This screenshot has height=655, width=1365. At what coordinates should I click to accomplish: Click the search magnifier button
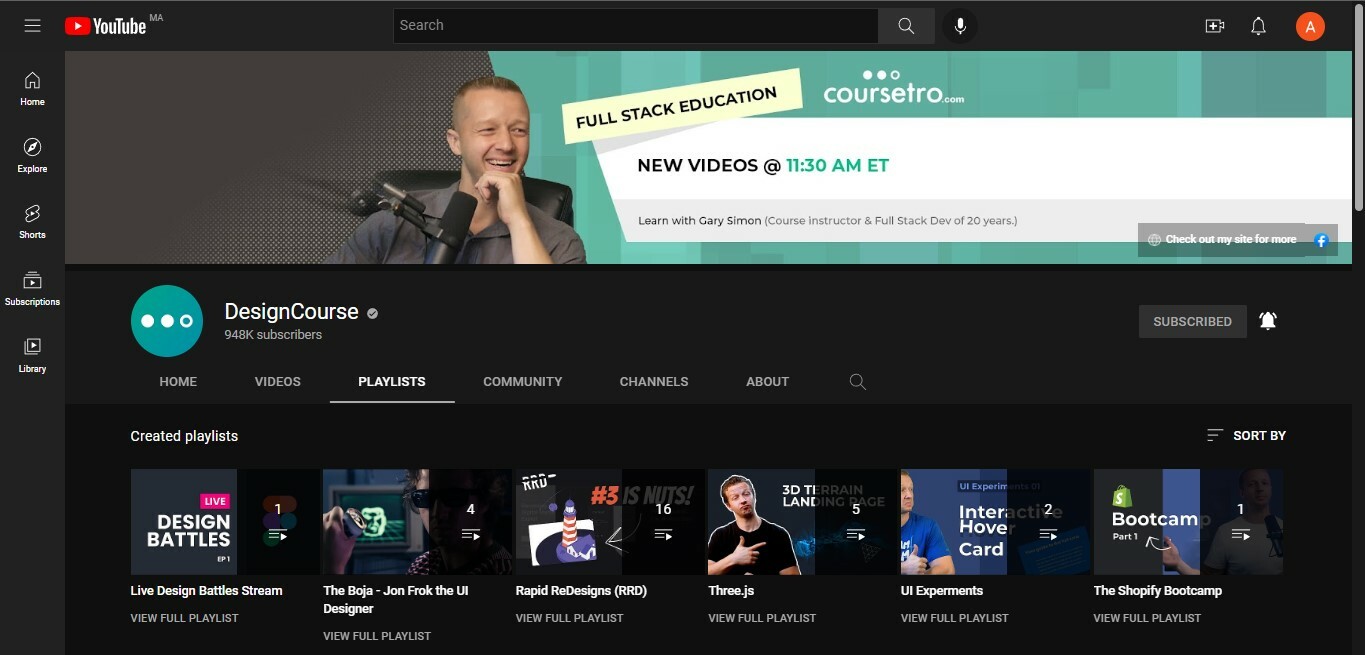click(x=906, y=26)
